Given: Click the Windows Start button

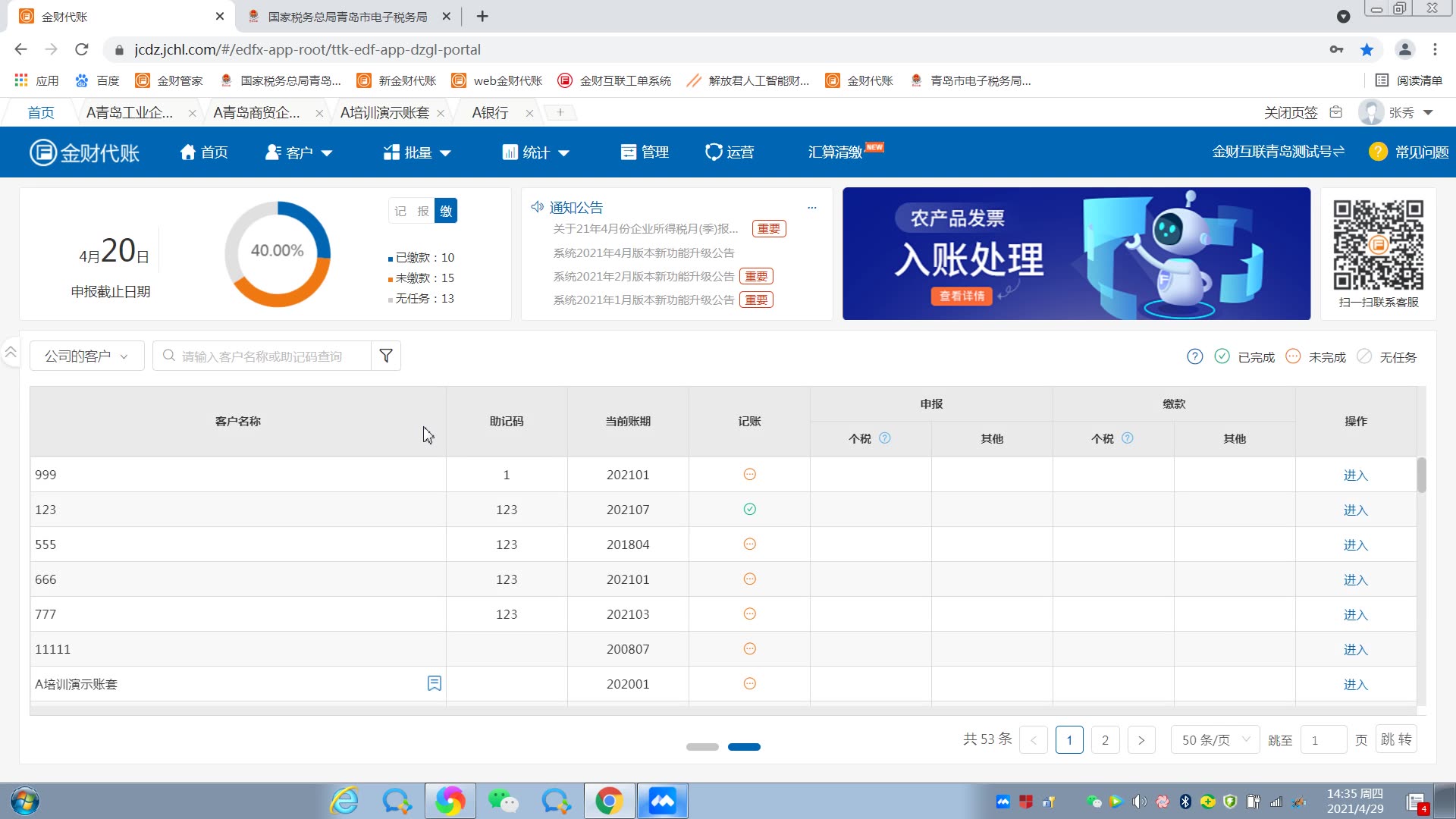Looking at the screenshot, I should click(x=24, y=801).
